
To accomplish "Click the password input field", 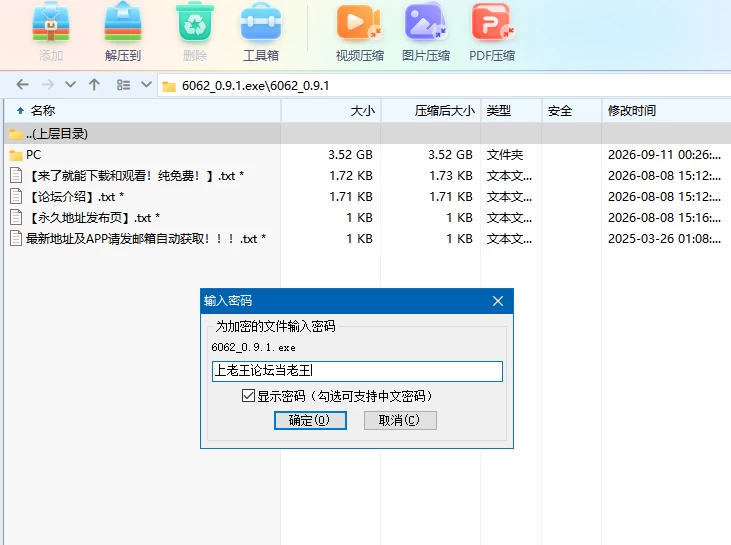I will coord(357,371).
